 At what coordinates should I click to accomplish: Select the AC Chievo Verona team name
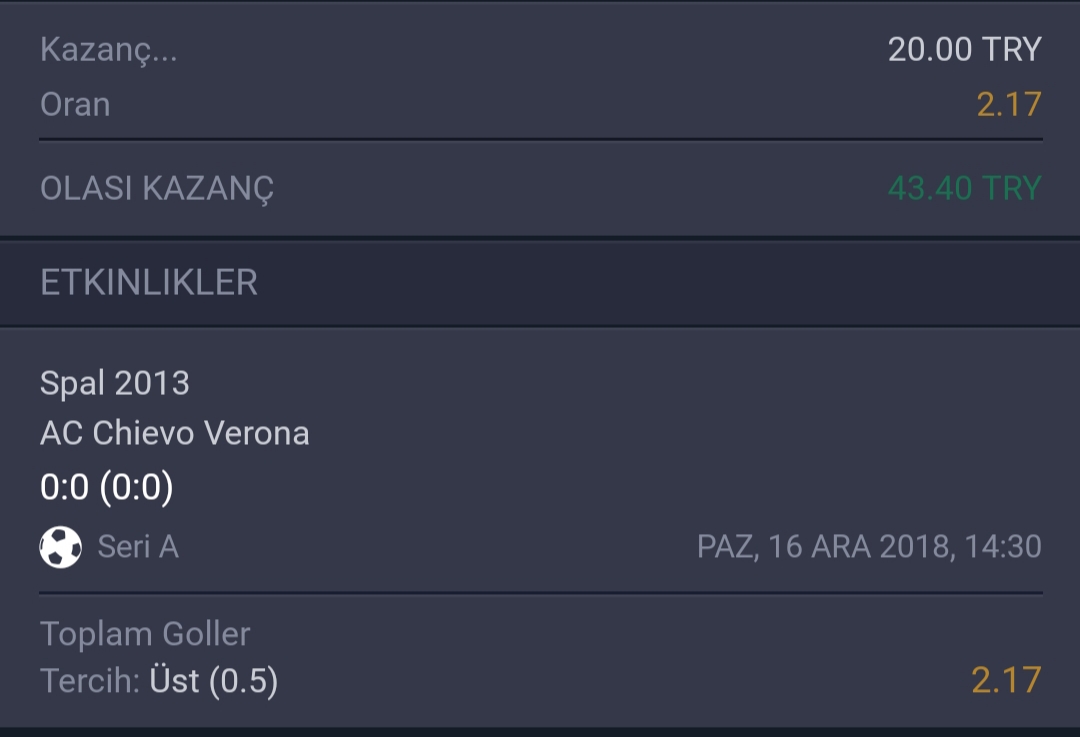pos(174,433)
